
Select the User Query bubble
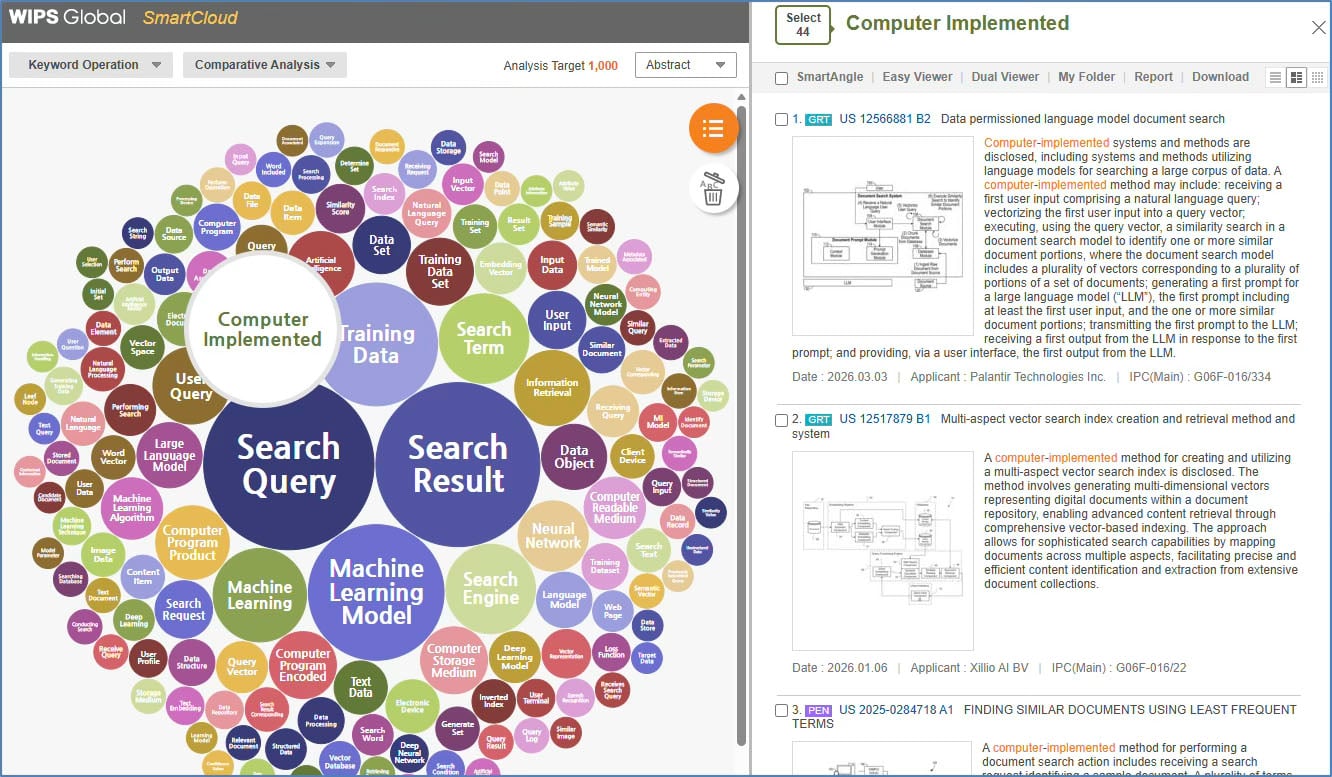pos(190,386)
